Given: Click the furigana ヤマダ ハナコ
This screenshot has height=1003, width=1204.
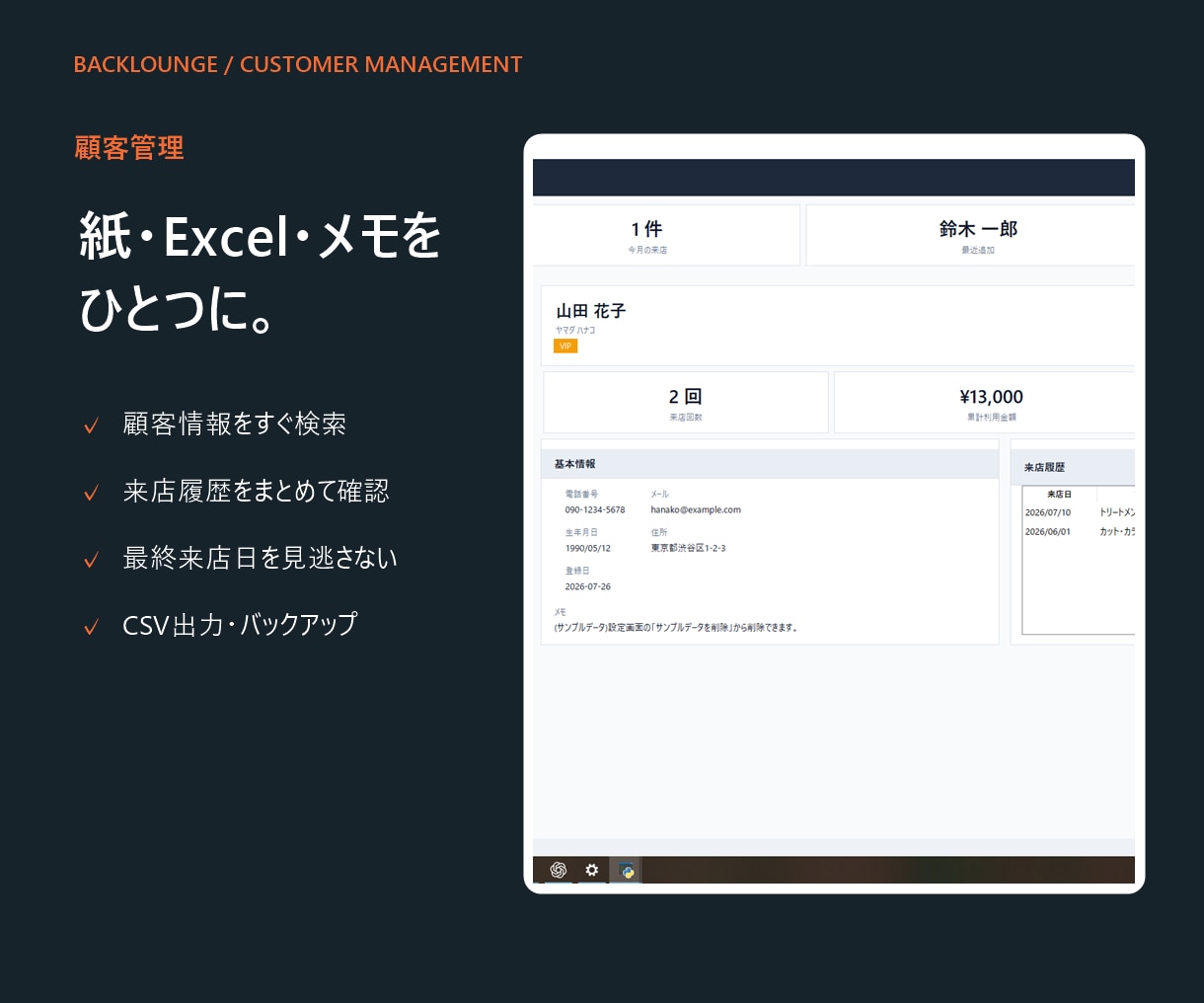Looking at the screenshot, I should tap(575, 331).
